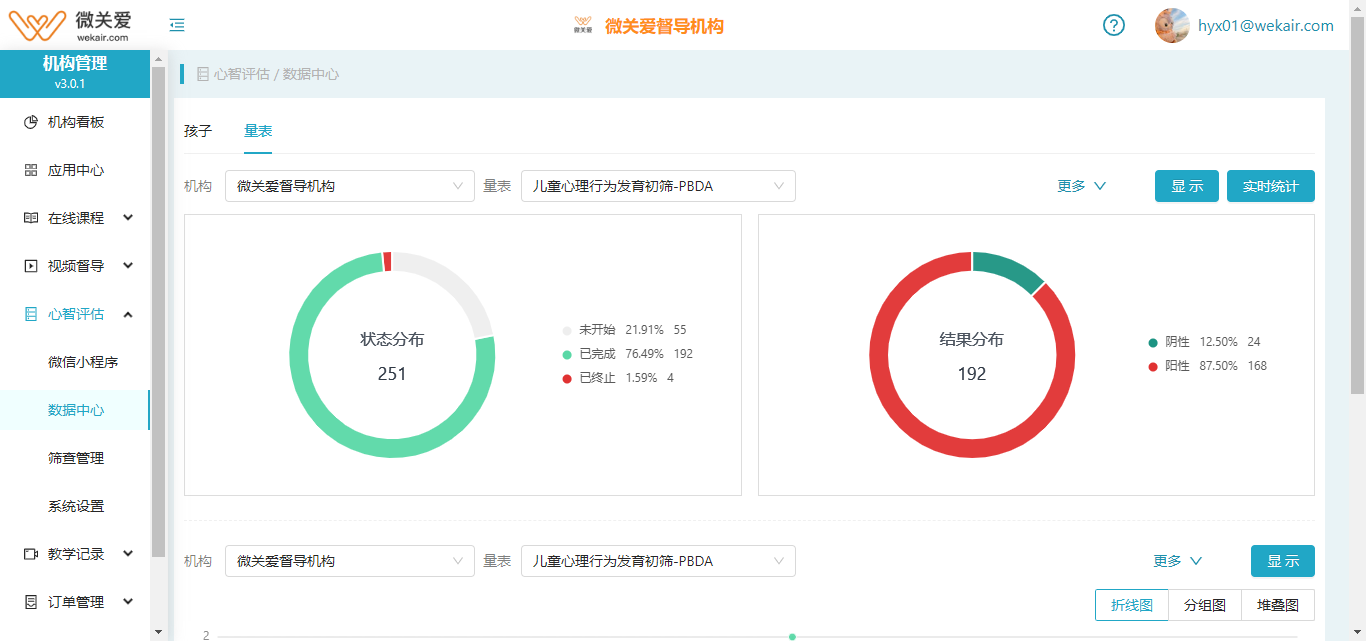
Task: Click the 教学记录 camera icon
Action: pos(31,554)
